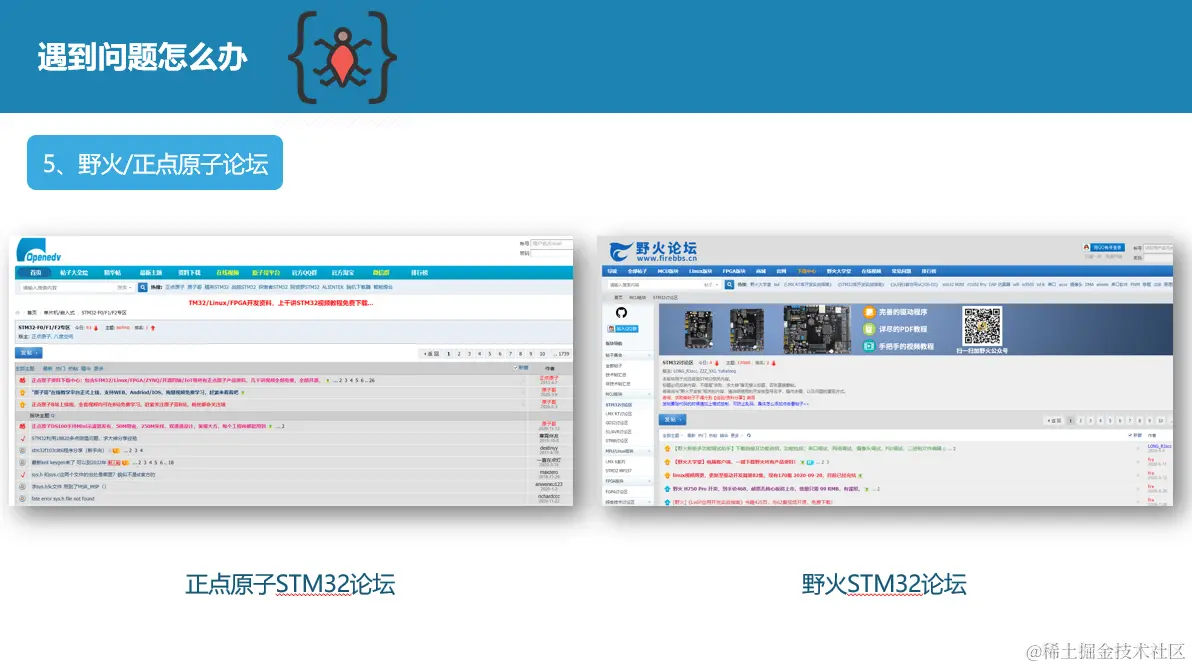Viewport: 1192px width, 668px height.
Task: Open the GitHub icon in 野火 sidebar
Action: pyautogui.click(x=621, y=312)
